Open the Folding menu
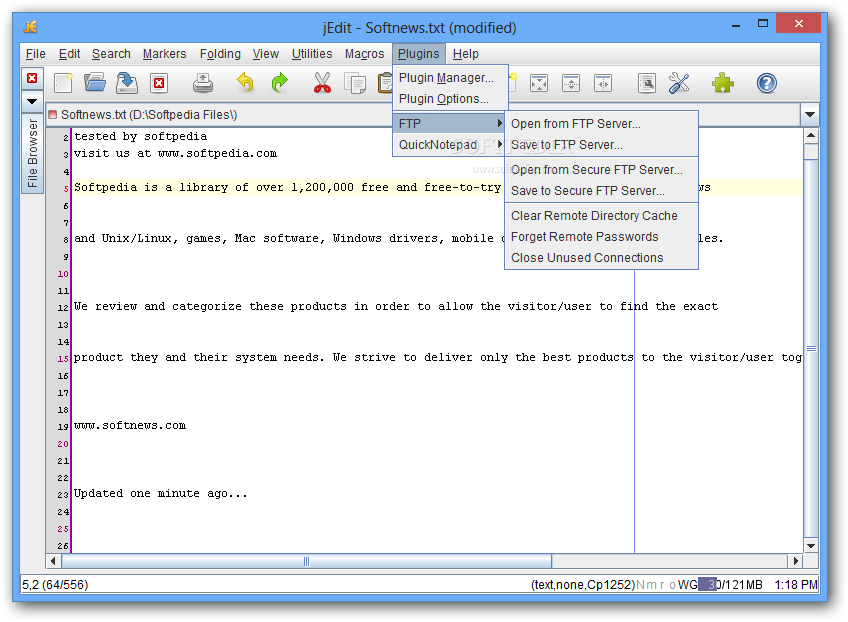The image size is (848, 622). (220, 54)
